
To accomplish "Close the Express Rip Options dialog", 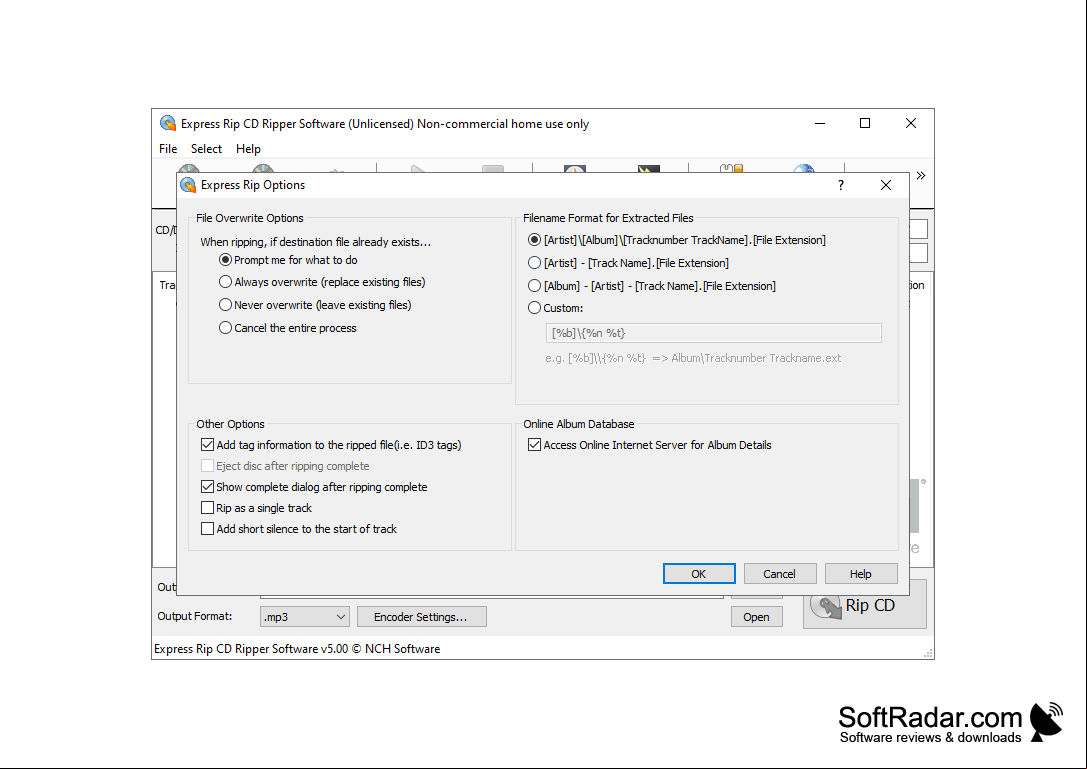I will pyautogui.click(x=885, y=185).
